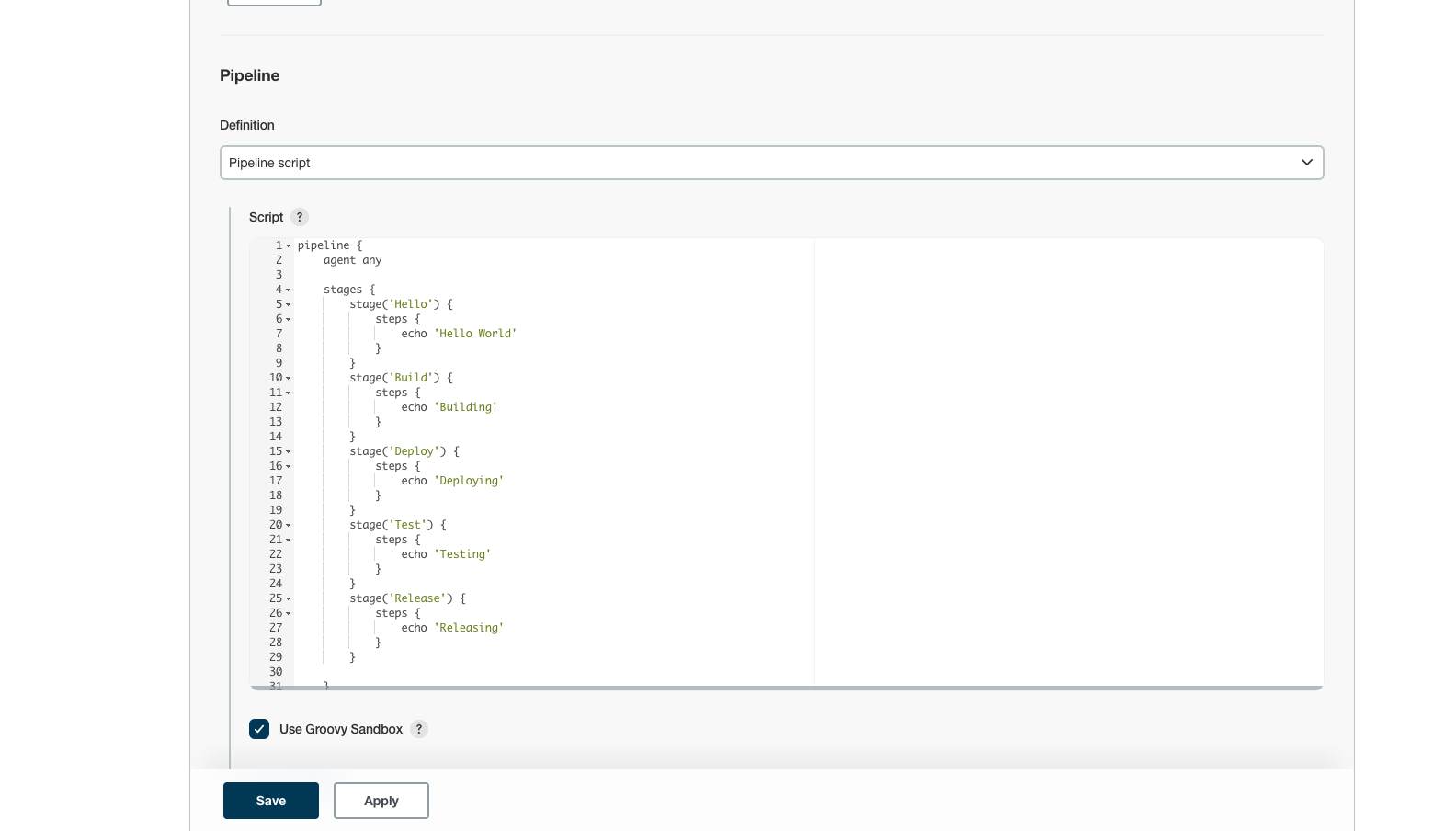The width and height of the screenshot is (1456, 831).
Task: Fold the Deploy stage at line 15
Action: coord(288,452)
